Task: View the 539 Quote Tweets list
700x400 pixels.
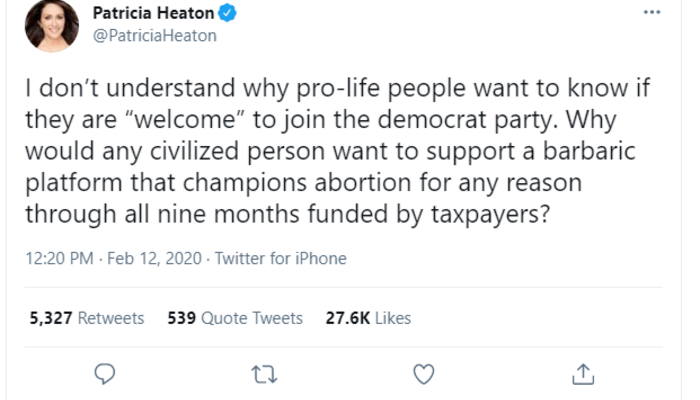Action: pyautogui.click(x=233, y=318)
